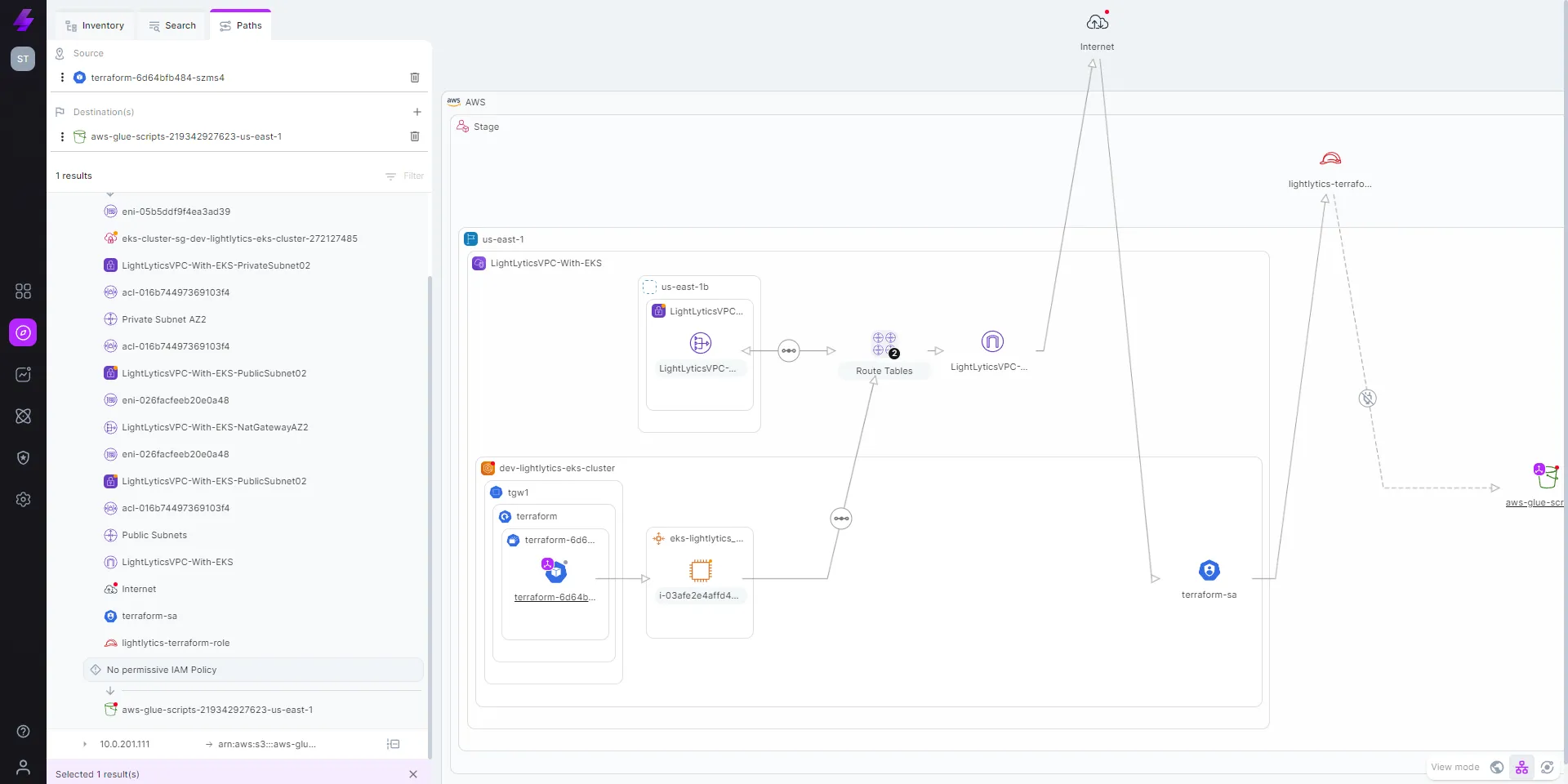Switch to globe view mode

click(x=1497, y=768)
